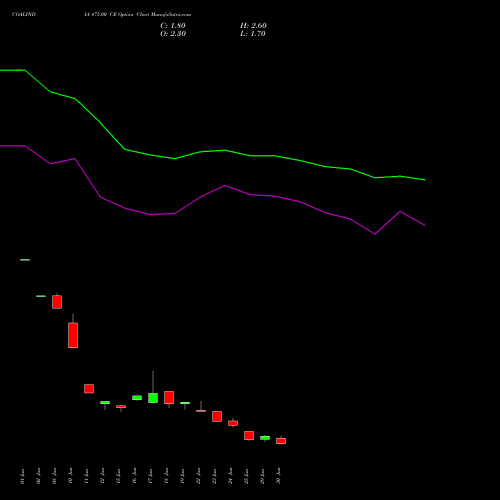
Task: Click the 22 Jun date axis label
Action: click(x=198, y=476)
